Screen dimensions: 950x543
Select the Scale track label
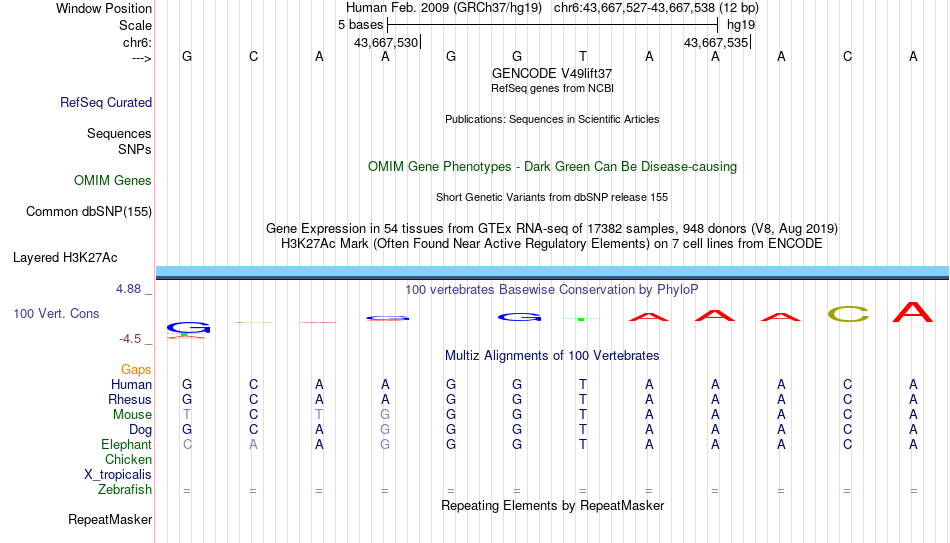(x=135, y=25)
